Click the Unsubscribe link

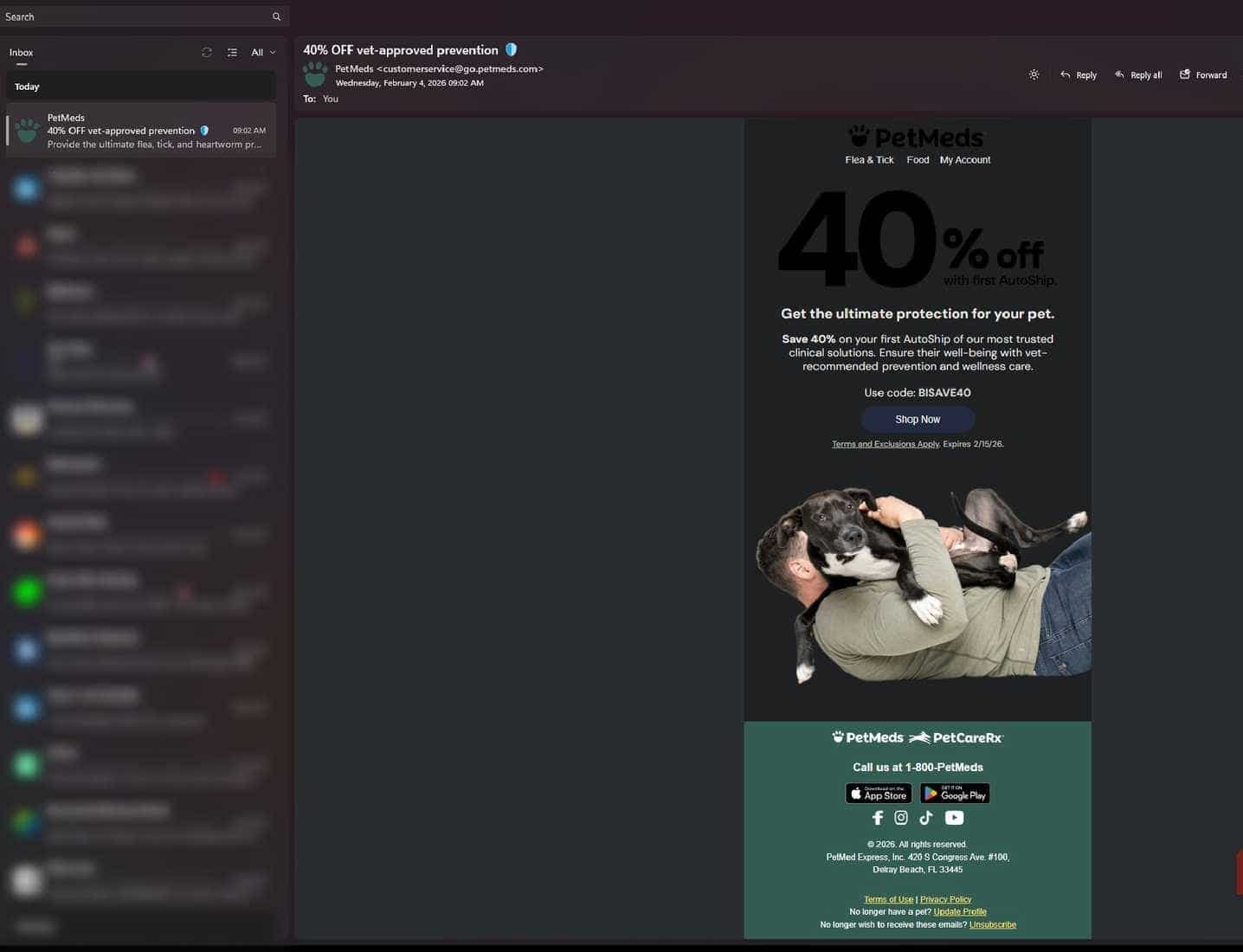(993, 925)
